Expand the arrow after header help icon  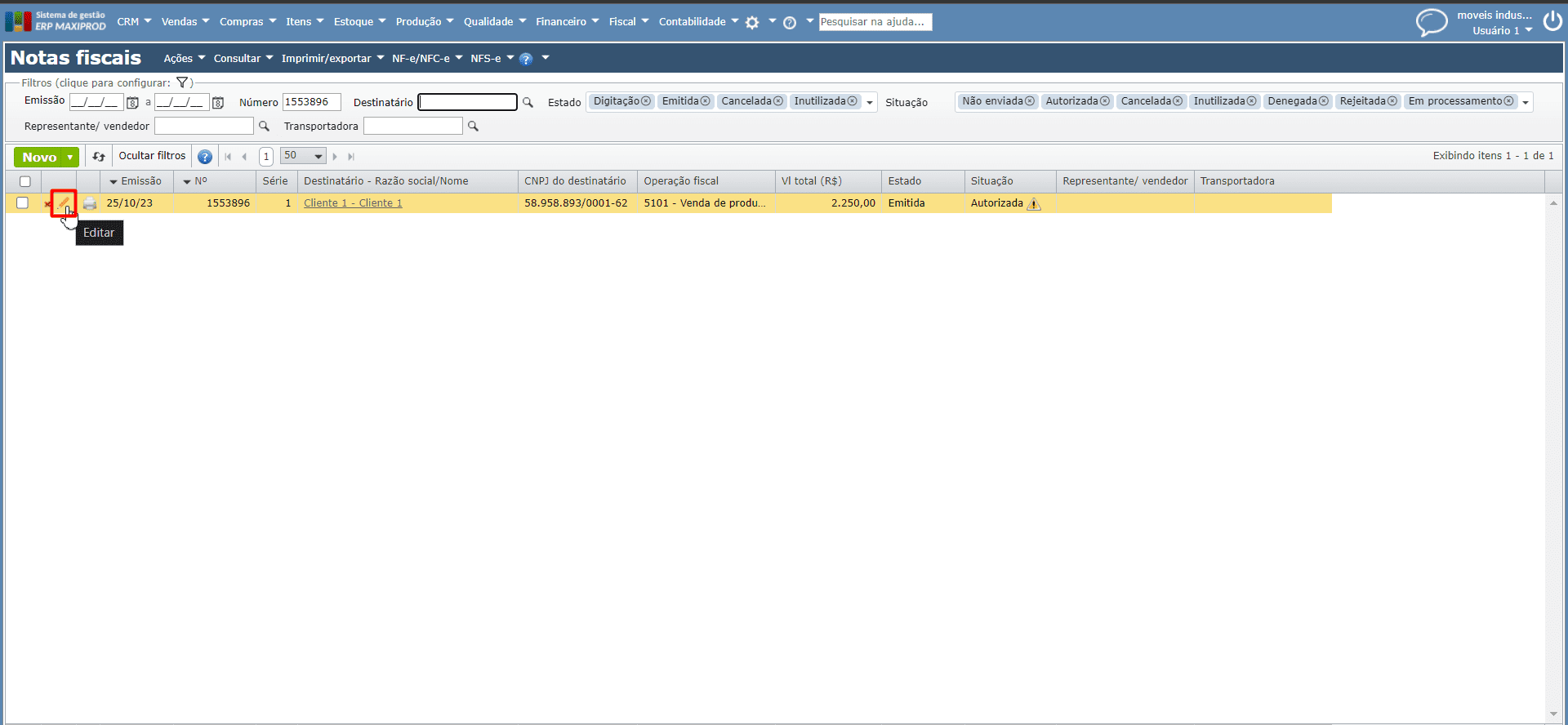point(546,58)
